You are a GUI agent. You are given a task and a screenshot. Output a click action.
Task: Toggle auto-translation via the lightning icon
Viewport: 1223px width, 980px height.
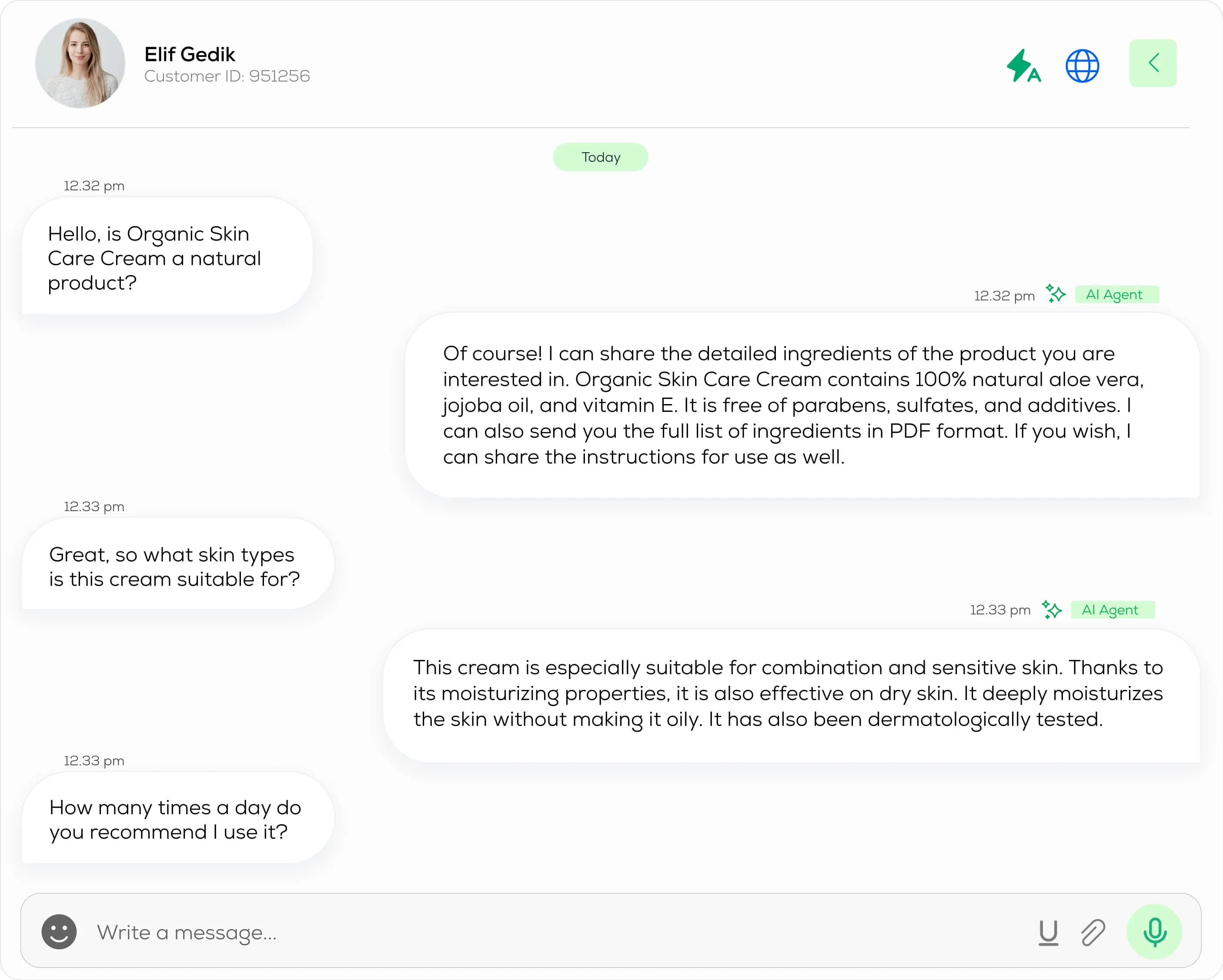[x=1024, y=65]
